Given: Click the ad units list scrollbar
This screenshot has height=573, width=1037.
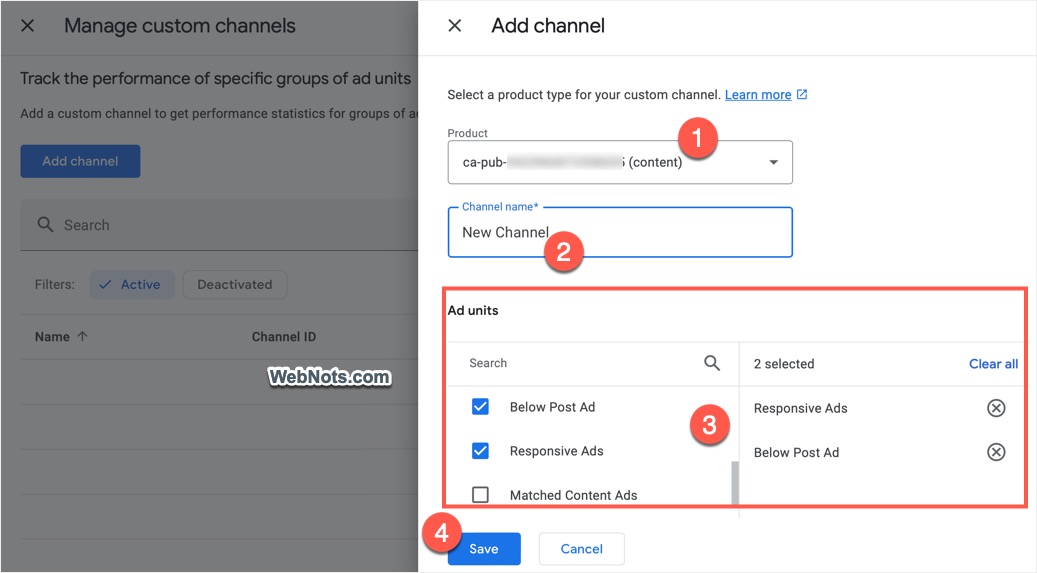Looking at the screenshot, I should click(x=735, y=484).
